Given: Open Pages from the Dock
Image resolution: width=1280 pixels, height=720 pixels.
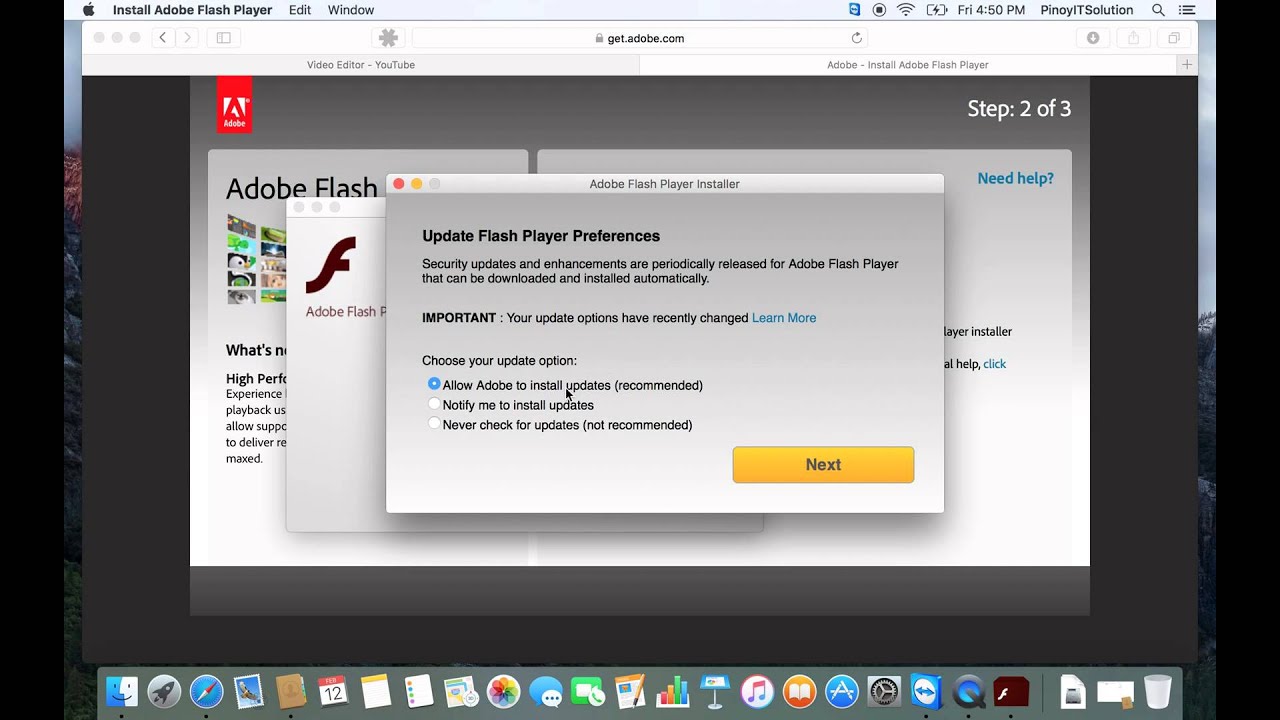Looking at the screenshot, I should point(630,691).
